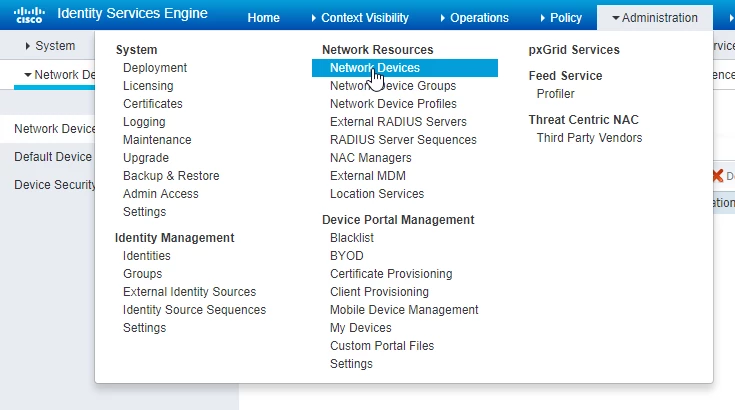735x410 pixels.
Task: Open Logging page
Action: (144, 122)
